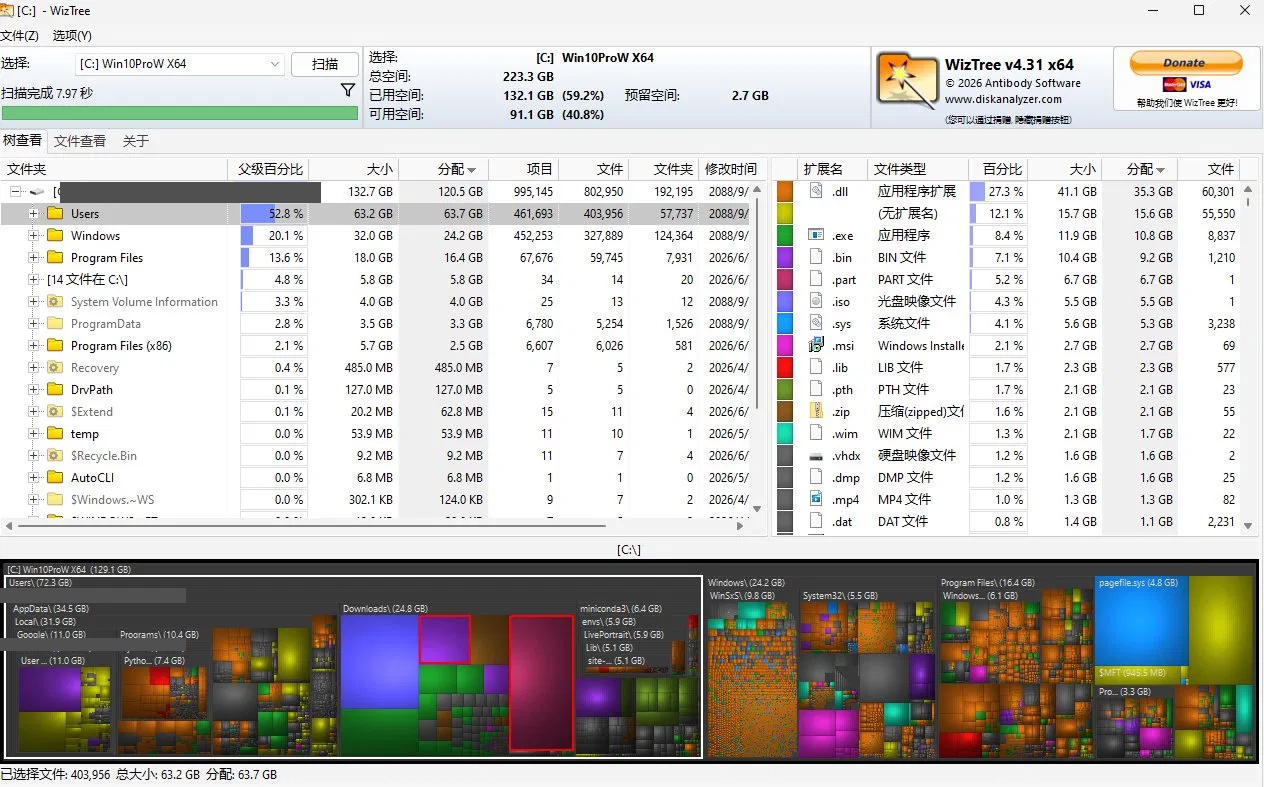Switch to the 树查看 tab
This screenshot has height=787, width=1264.
(23, 141)
